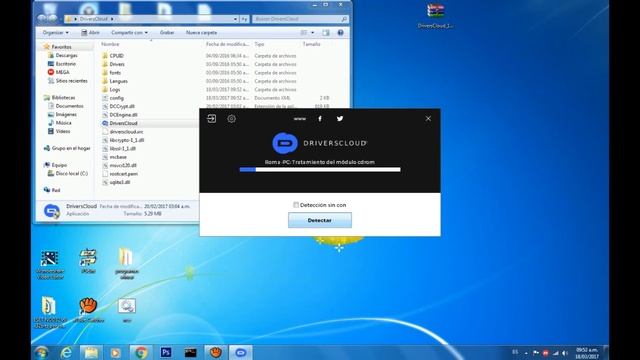Viewport: 640px width, 360px height.
Task: Sort by the Nombre column header
Action: coord(110,44)
